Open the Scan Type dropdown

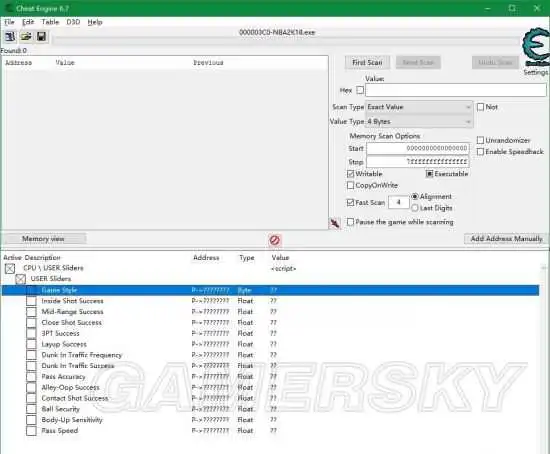pyautogui.click(x=419, y=107)
